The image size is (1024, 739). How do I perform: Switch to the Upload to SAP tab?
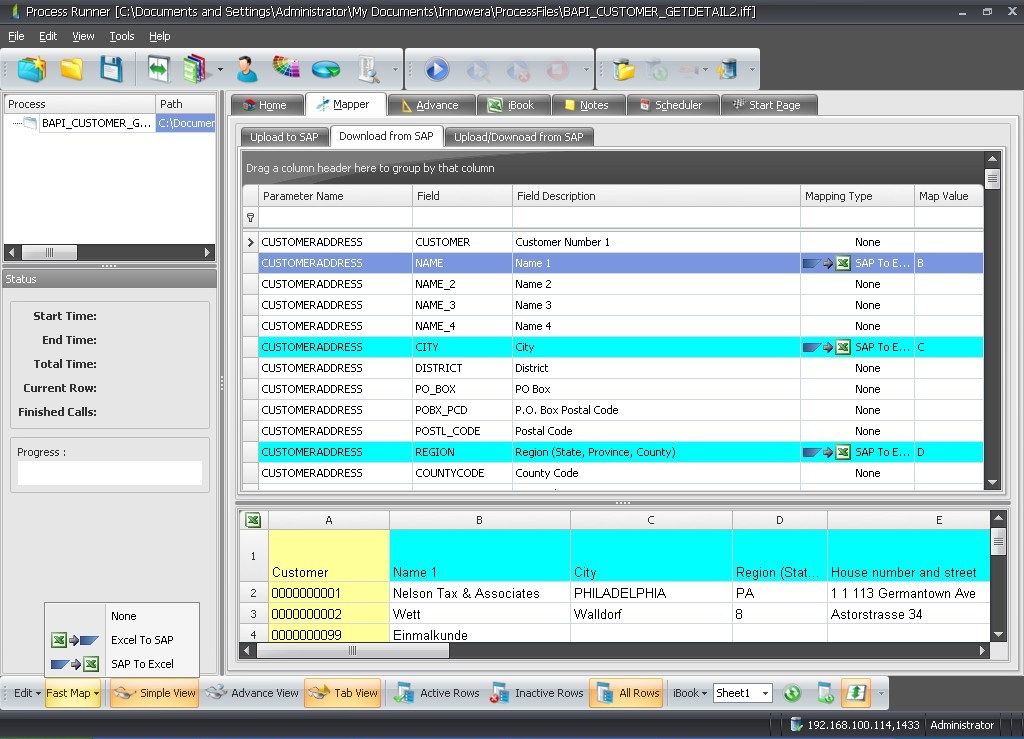[284, 137]
